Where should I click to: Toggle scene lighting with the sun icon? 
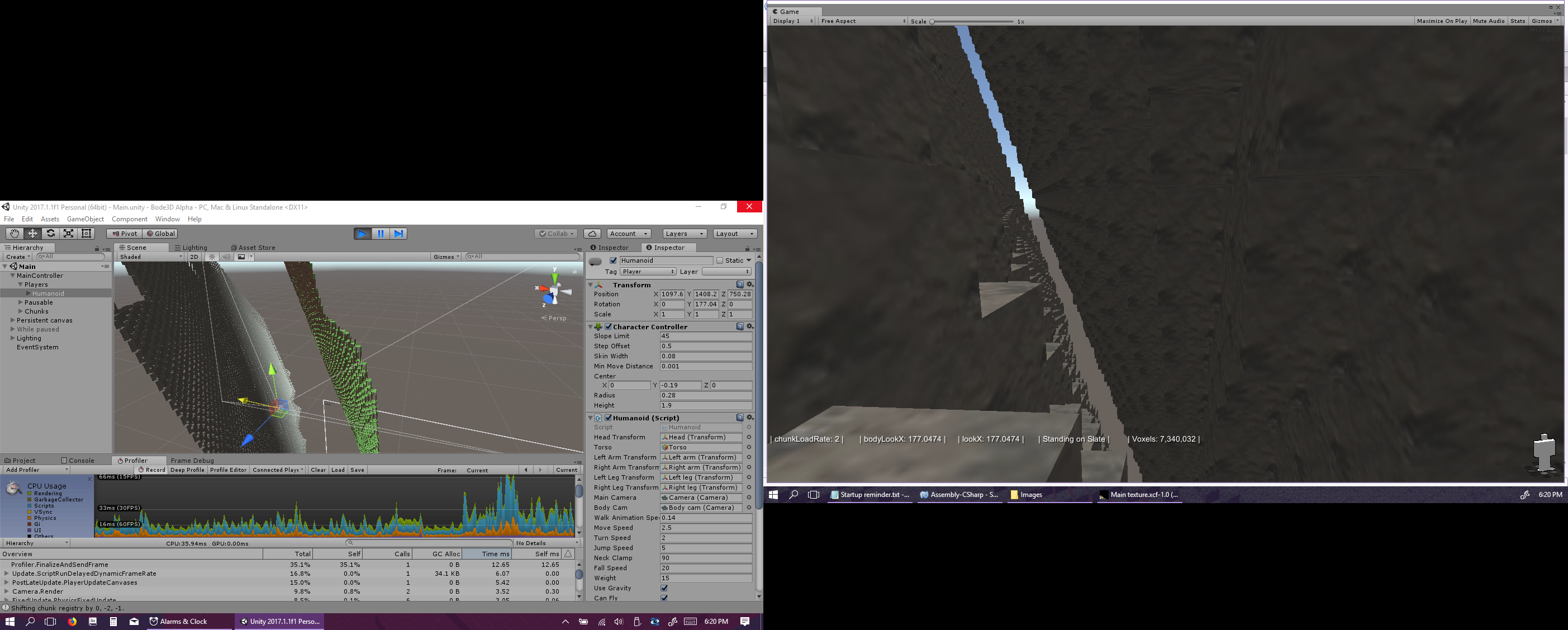pyautogui.click(x=212, y=257)
